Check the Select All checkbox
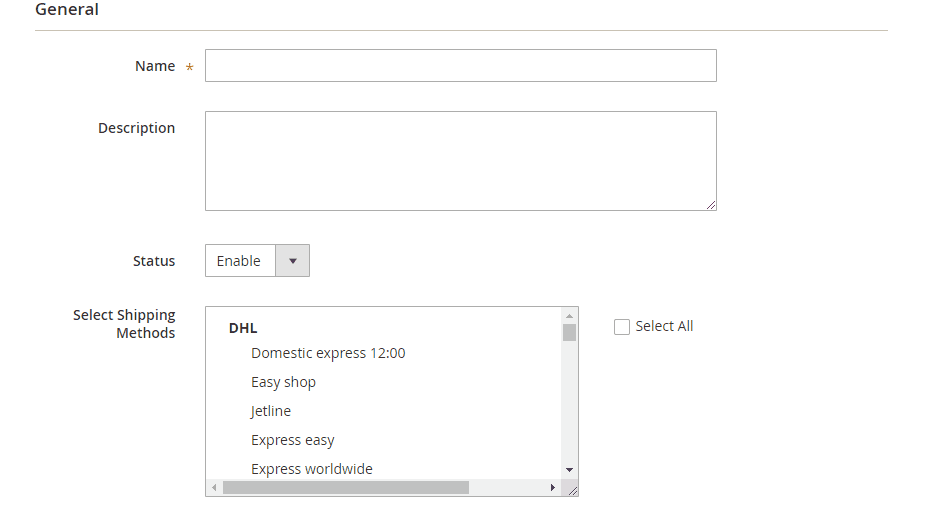Viewport: 931px width, 510px height. click(x=622, y=327)
